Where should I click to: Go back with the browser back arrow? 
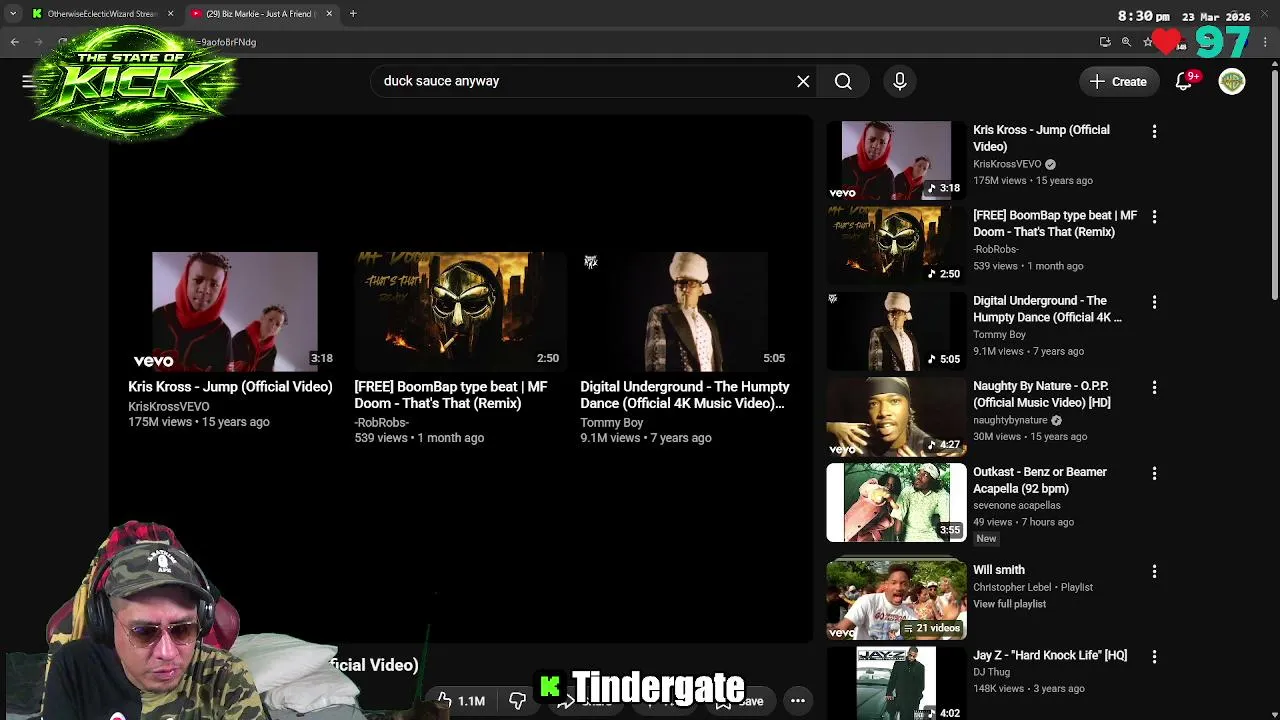tap(15, 42)
